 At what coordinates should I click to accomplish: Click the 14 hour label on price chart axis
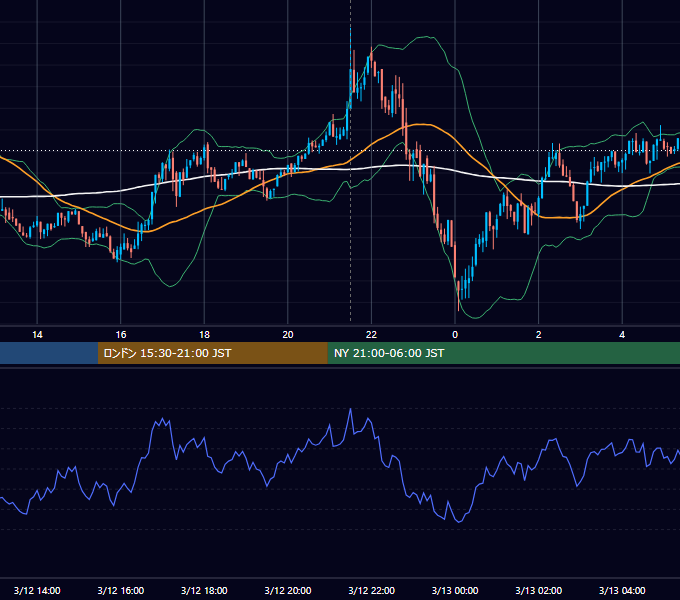click(37, 335)
